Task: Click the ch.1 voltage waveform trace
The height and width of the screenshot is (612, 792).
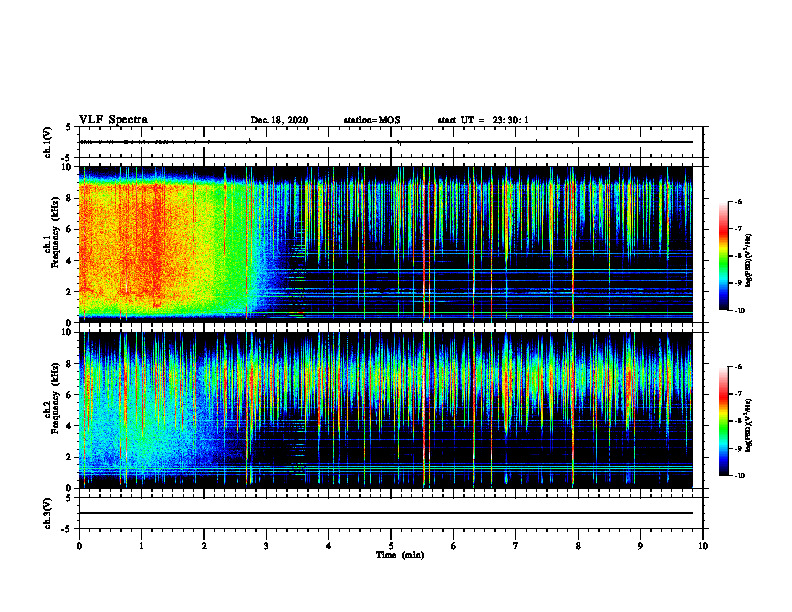Action: coord(386,142)
